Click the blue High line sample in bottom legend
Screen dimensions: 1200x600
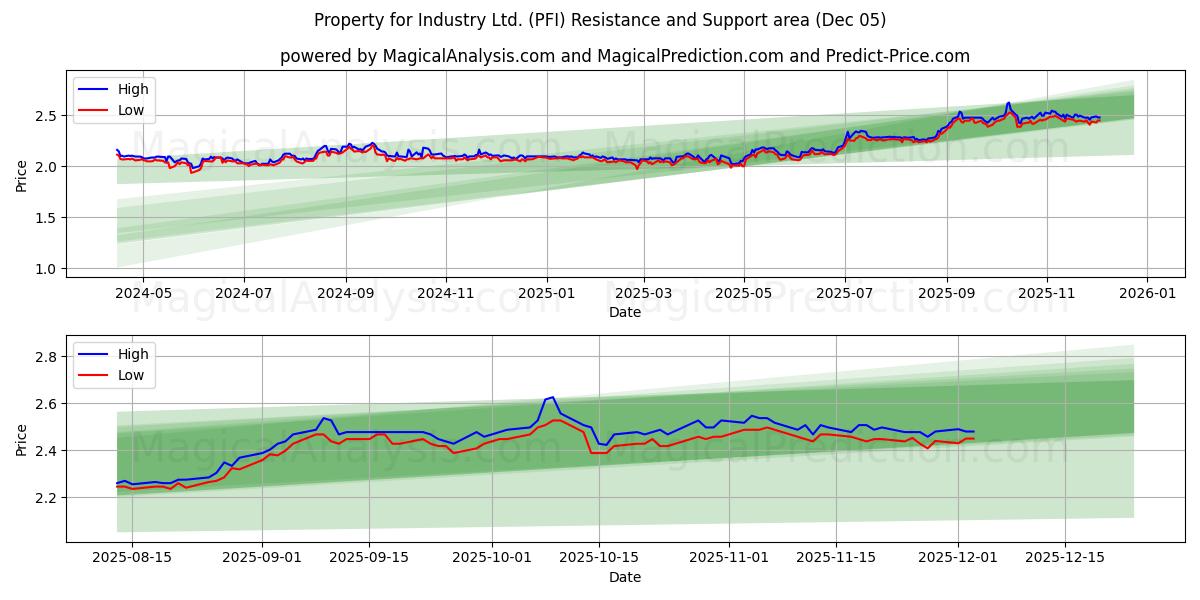pyautogui.click(x=95, y=354)
